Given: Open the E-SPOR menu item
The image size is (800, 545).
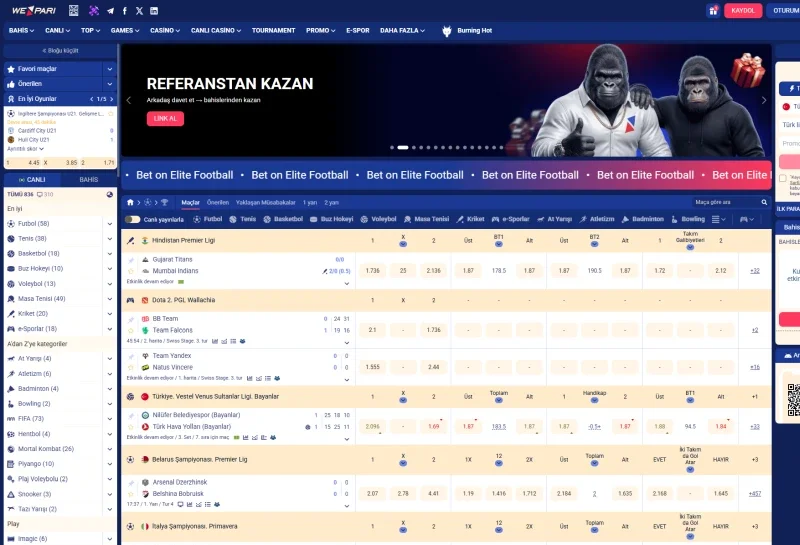Looking at the screenshot, I should pos(358,31).
